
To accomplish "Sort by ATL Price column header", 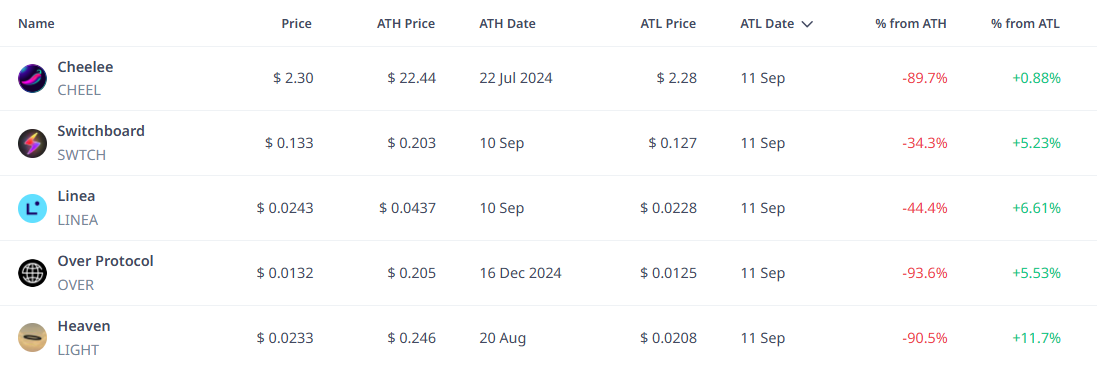I will click(x=668, y=23).
